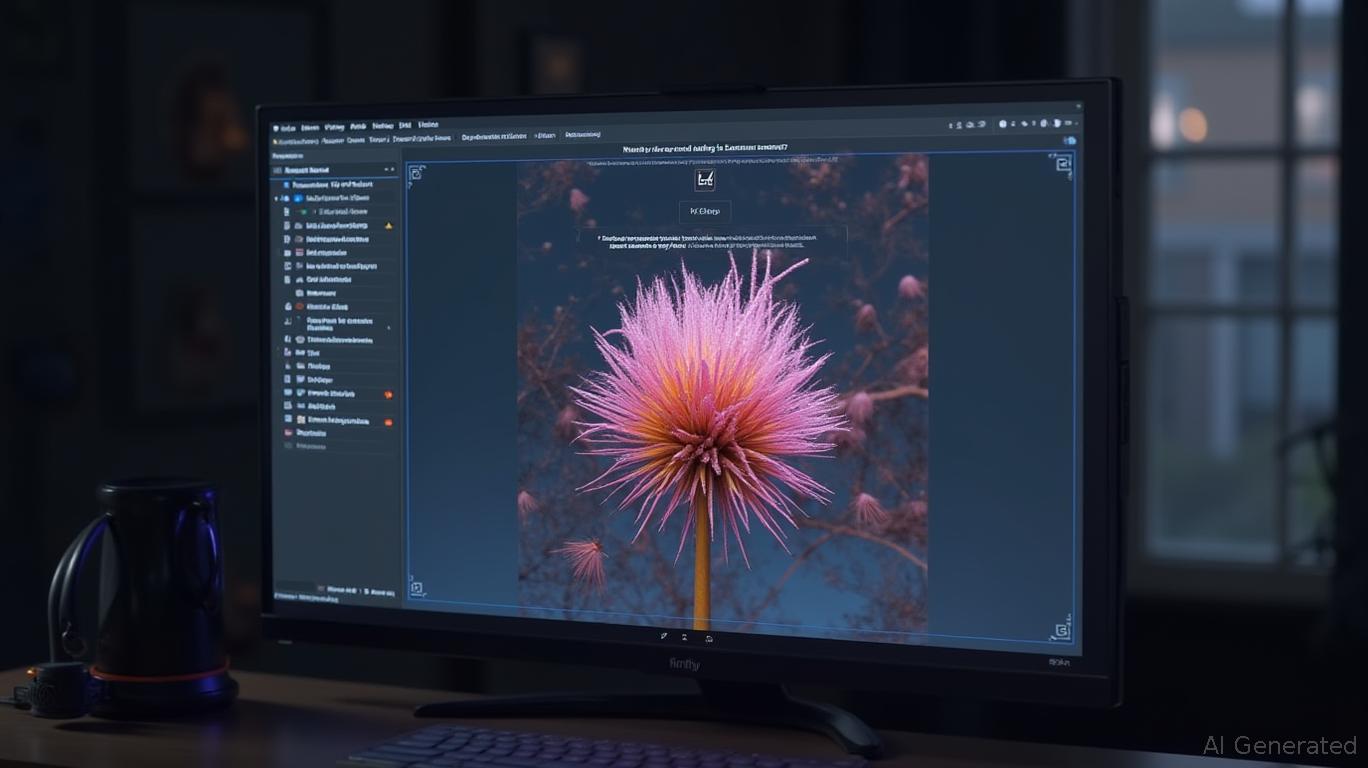Click the square chart-like icon atop the flower image
This screenshot has width=1368, height=768.
click(x=704, y=180)
